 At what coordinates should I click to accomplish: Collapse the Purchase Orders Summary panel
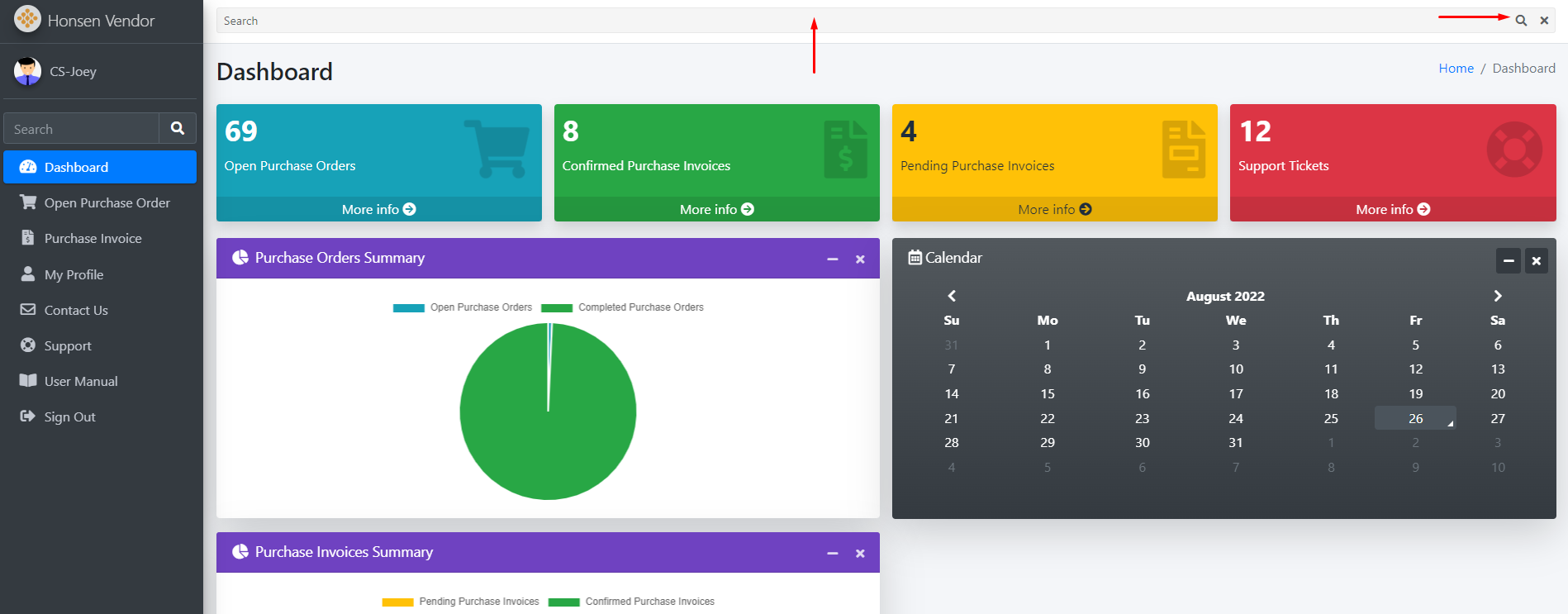click(x=833, y=259)
